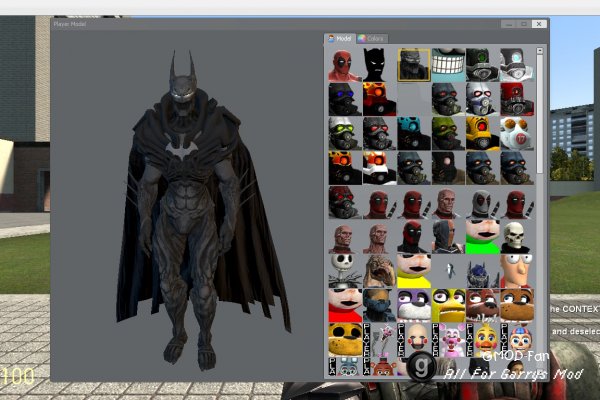
Task: Pick the Balloon Boy player model
Action: (x=517, y=340)
